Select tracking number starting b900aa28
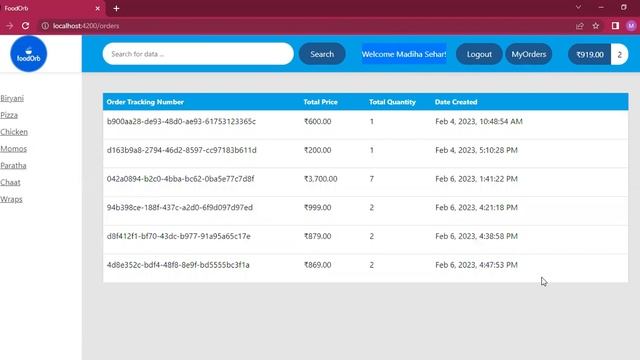Image resolution: width=640 pixels, height=360 pixels. tap(181, 121)
